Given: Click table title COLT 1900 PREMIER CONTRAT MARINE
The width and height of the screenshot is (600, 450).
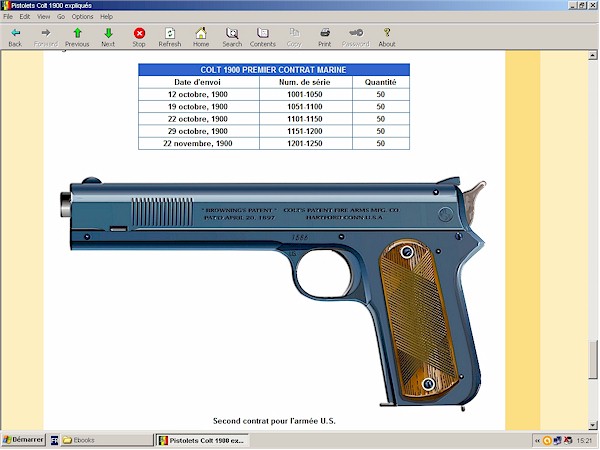Looking at the screenshot, I should [273, 70].
